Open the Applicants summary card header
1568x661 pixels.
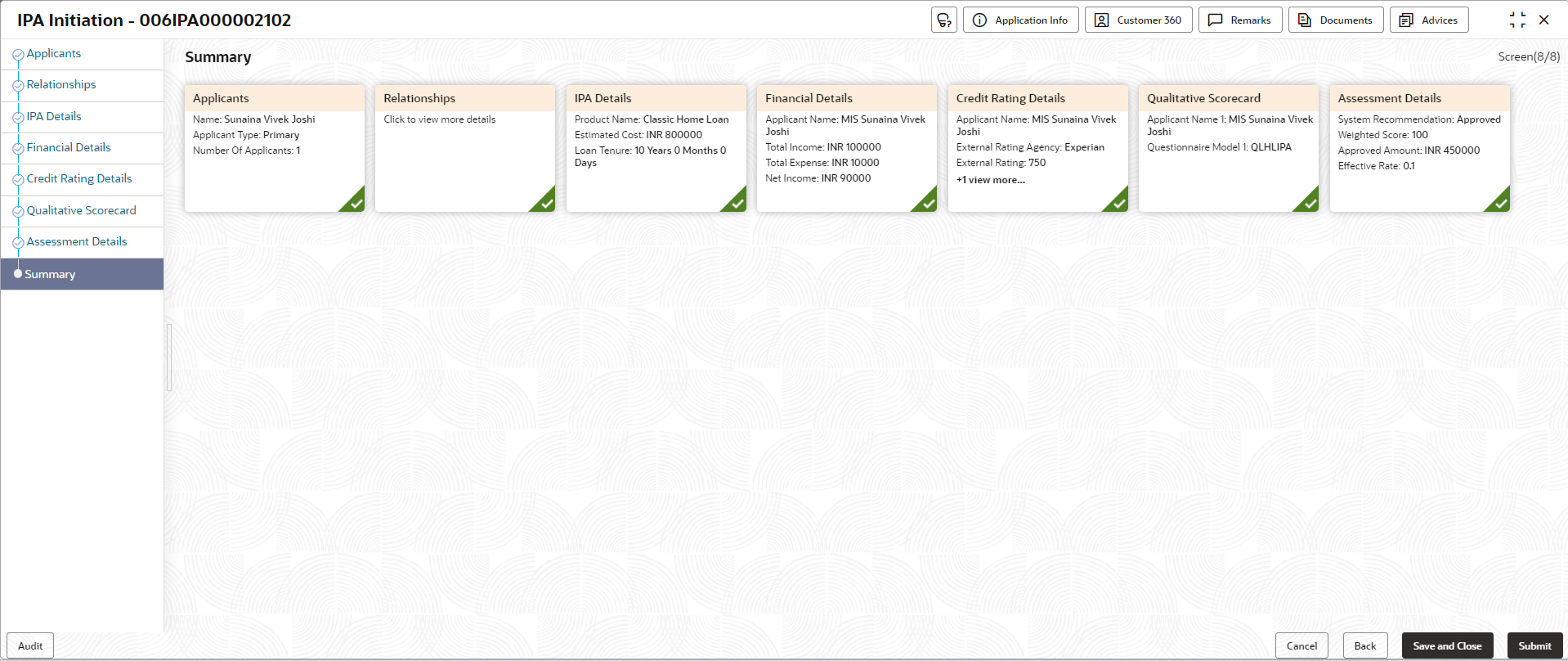coord(275,98)
